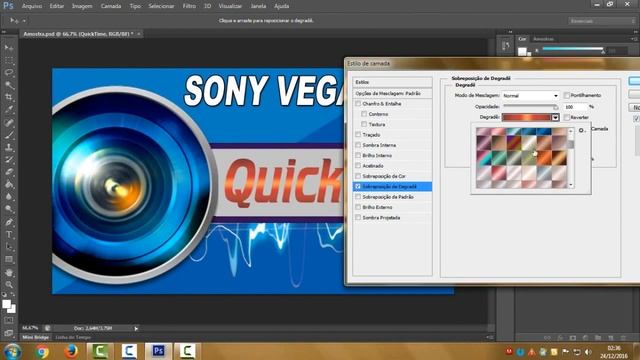Viewport: 640px width, 360px height.
Task: Open the Filtro menu
Action: [189, 6]
